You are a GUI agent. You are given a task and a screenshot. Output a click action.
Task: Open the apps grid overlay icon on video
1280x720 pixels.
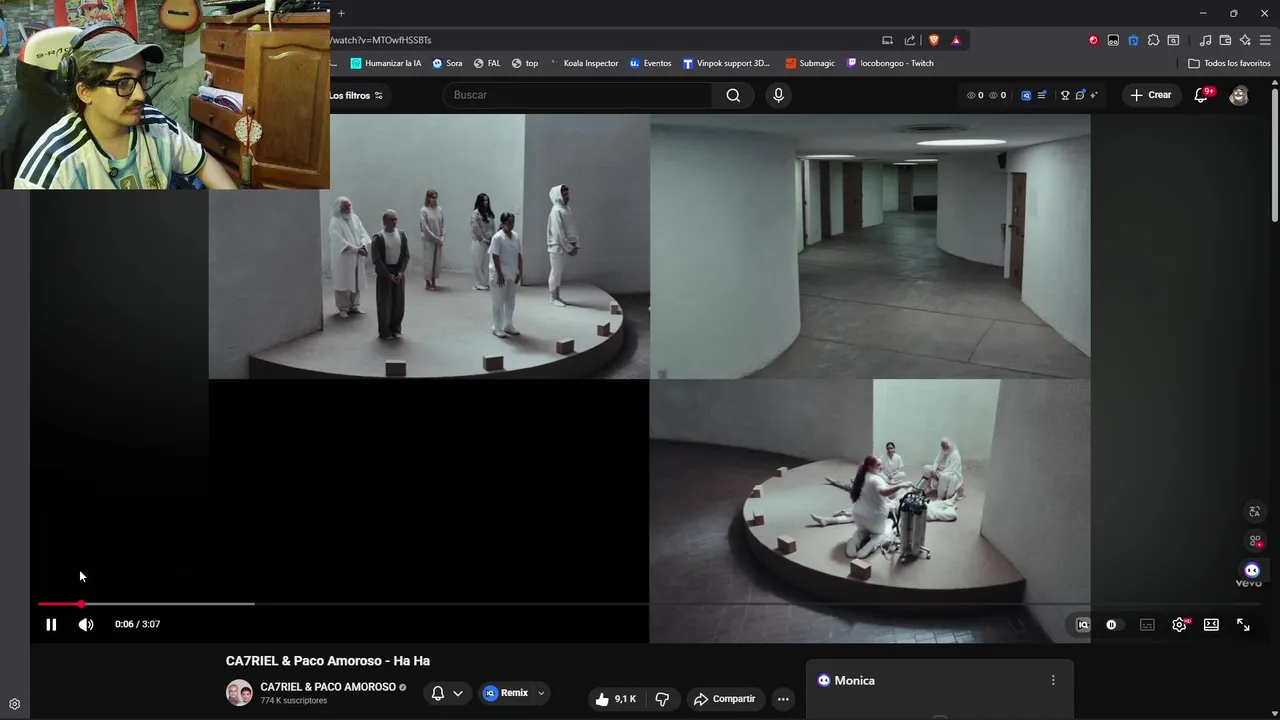pyautogui.click(x=1255, y=541)
